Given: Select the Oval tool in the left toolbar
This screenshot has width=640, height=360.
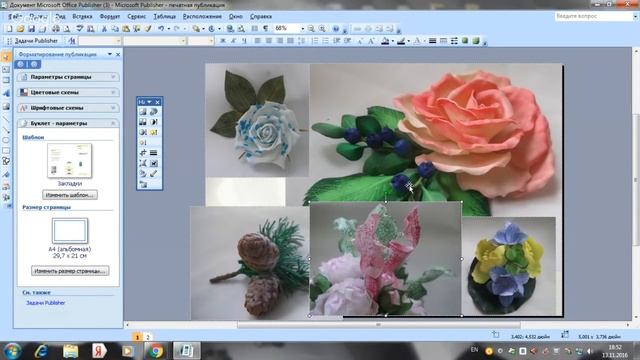Looking at the screenshot, I should (6, 140).
